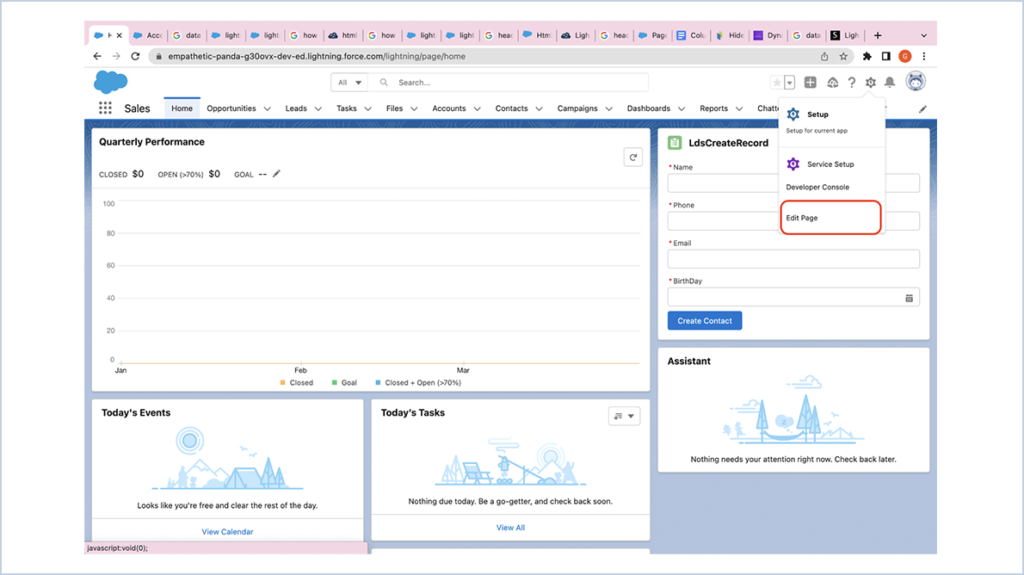1024x575 pixels.
Task: Open Developer Console from the menu
Action: pos(818,187)
